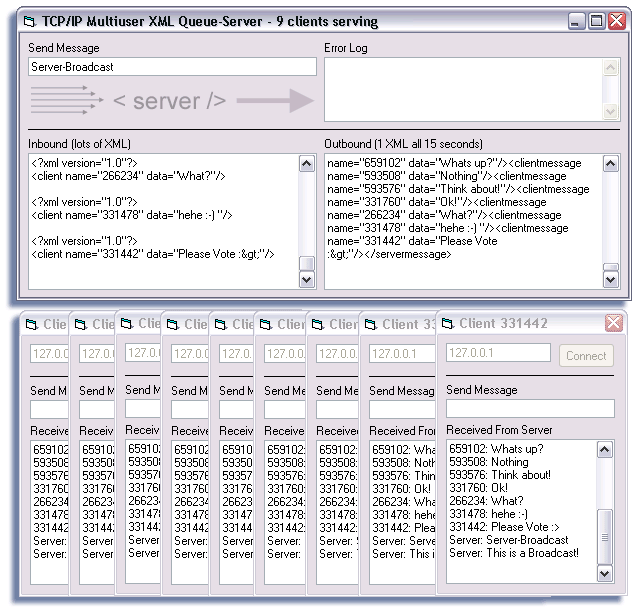Close the Client 331442 window
Image resolution: width=636 pixels, height=616 pixels.
coord(613,324)
